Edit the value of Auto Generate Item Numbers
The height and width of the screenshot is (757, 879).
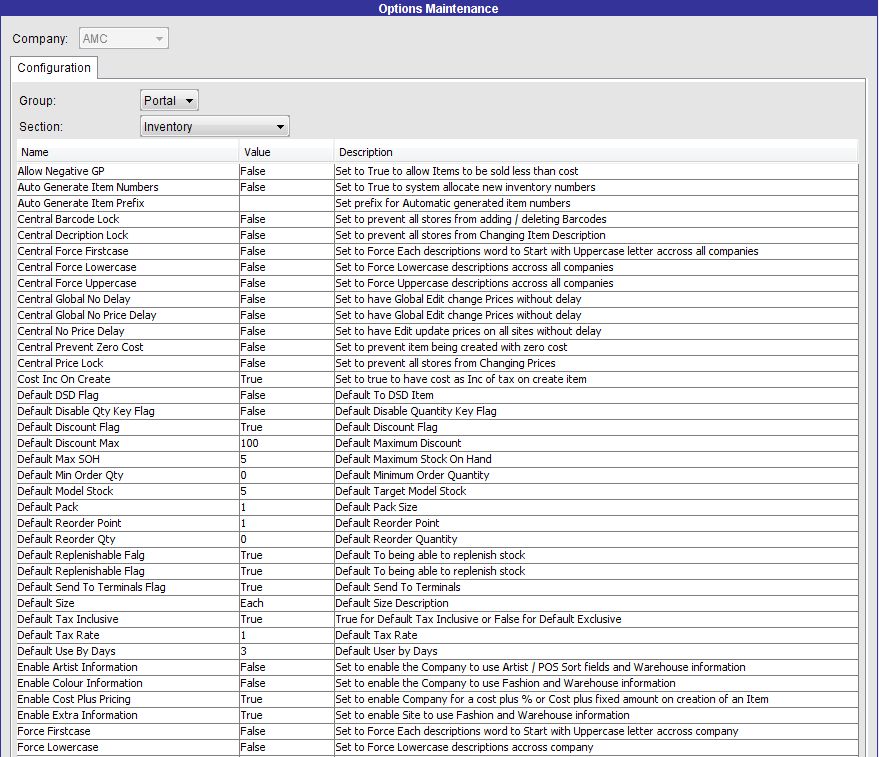286,187
